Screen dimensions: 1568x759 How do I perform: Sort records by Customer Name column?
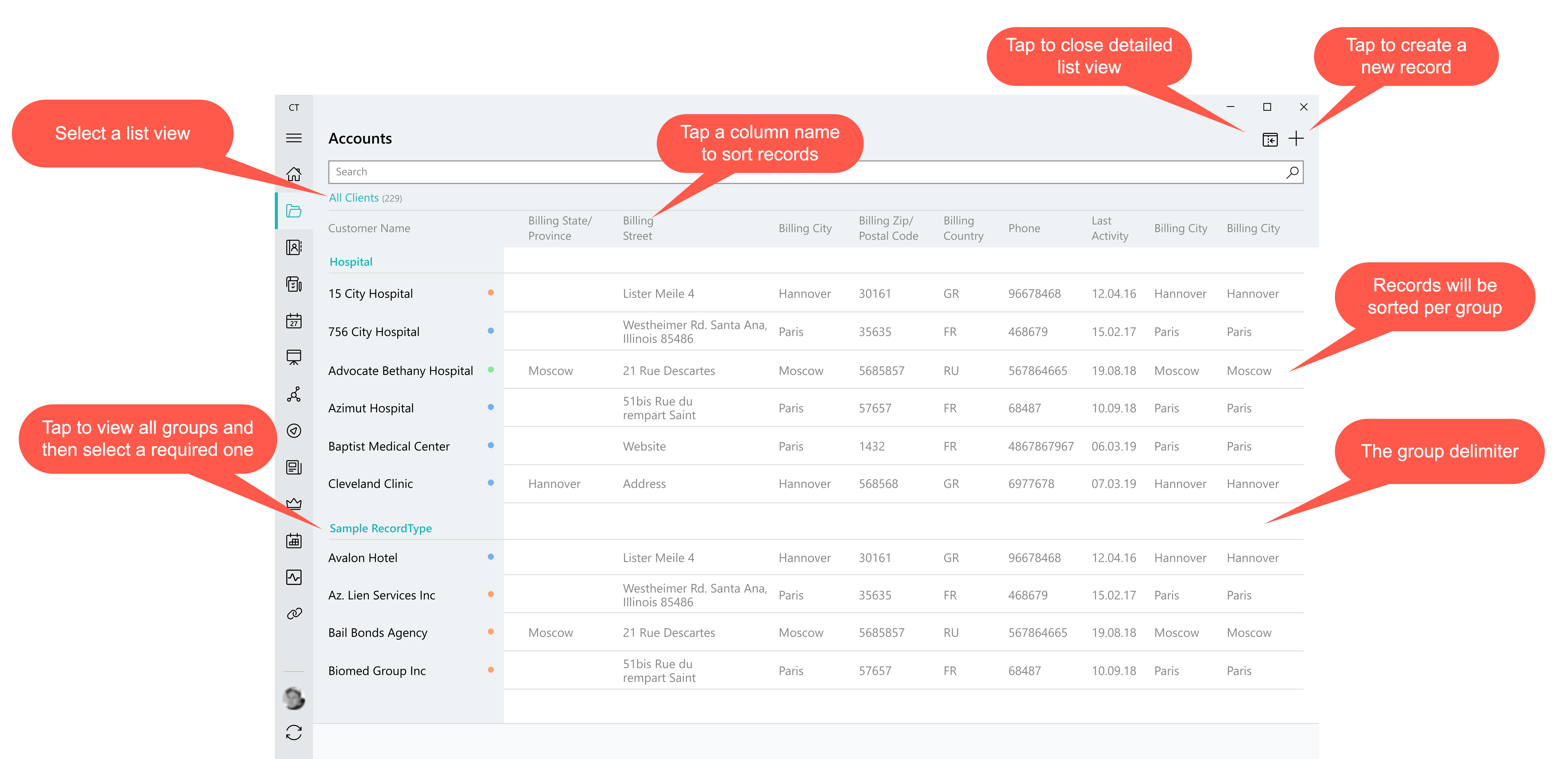click(x=369, y=228)
